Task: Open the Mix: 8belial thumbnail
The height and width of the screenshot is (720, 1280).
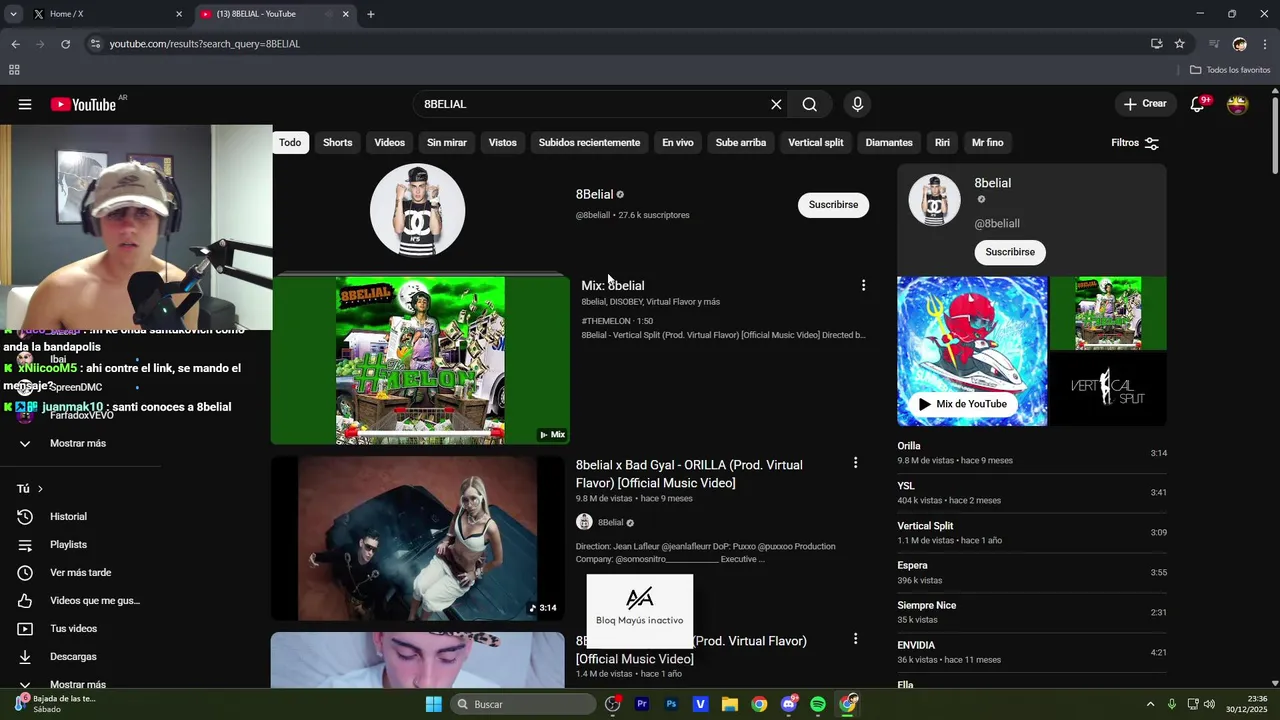Action: (420, 360)
